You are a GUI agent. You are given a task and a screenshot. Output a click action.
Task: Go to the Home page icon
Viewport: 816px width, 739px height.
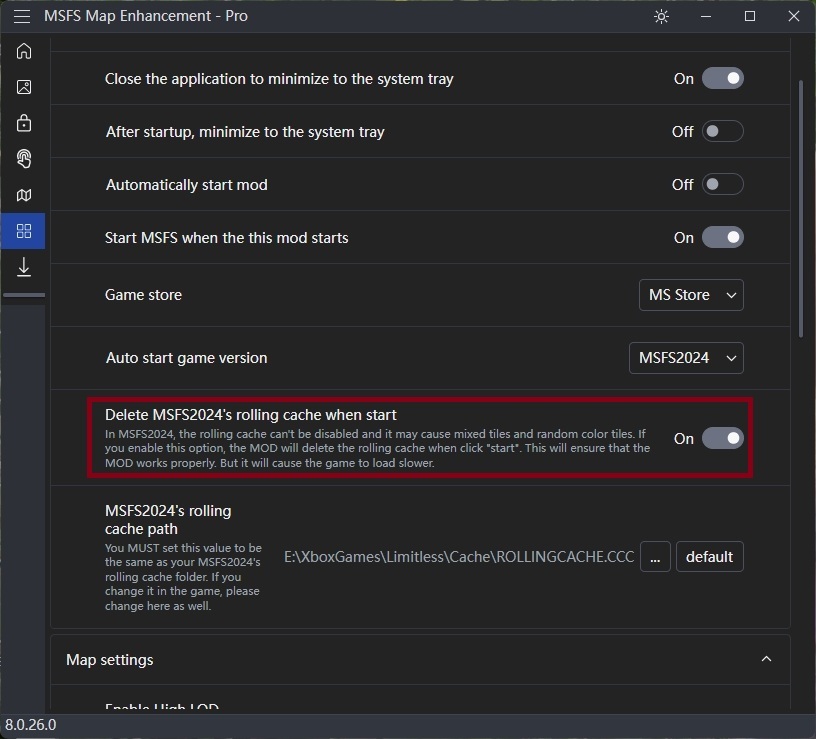click(x=24, y=51)
